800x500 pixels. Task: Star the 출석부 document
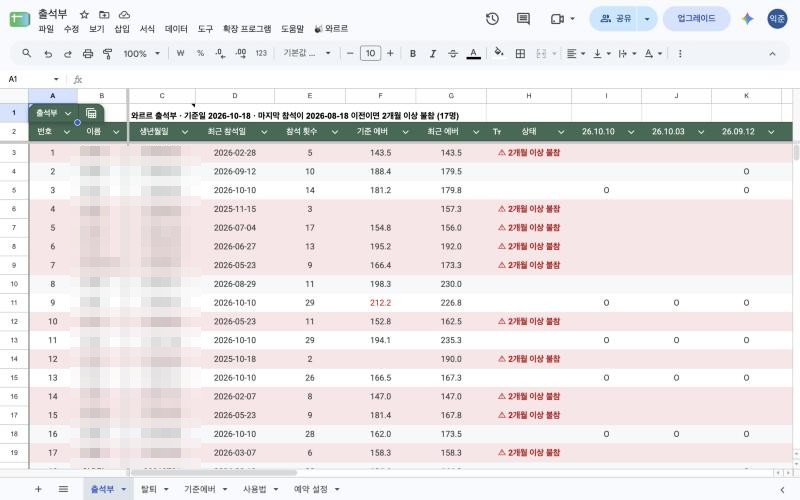(x=84, y=15)
